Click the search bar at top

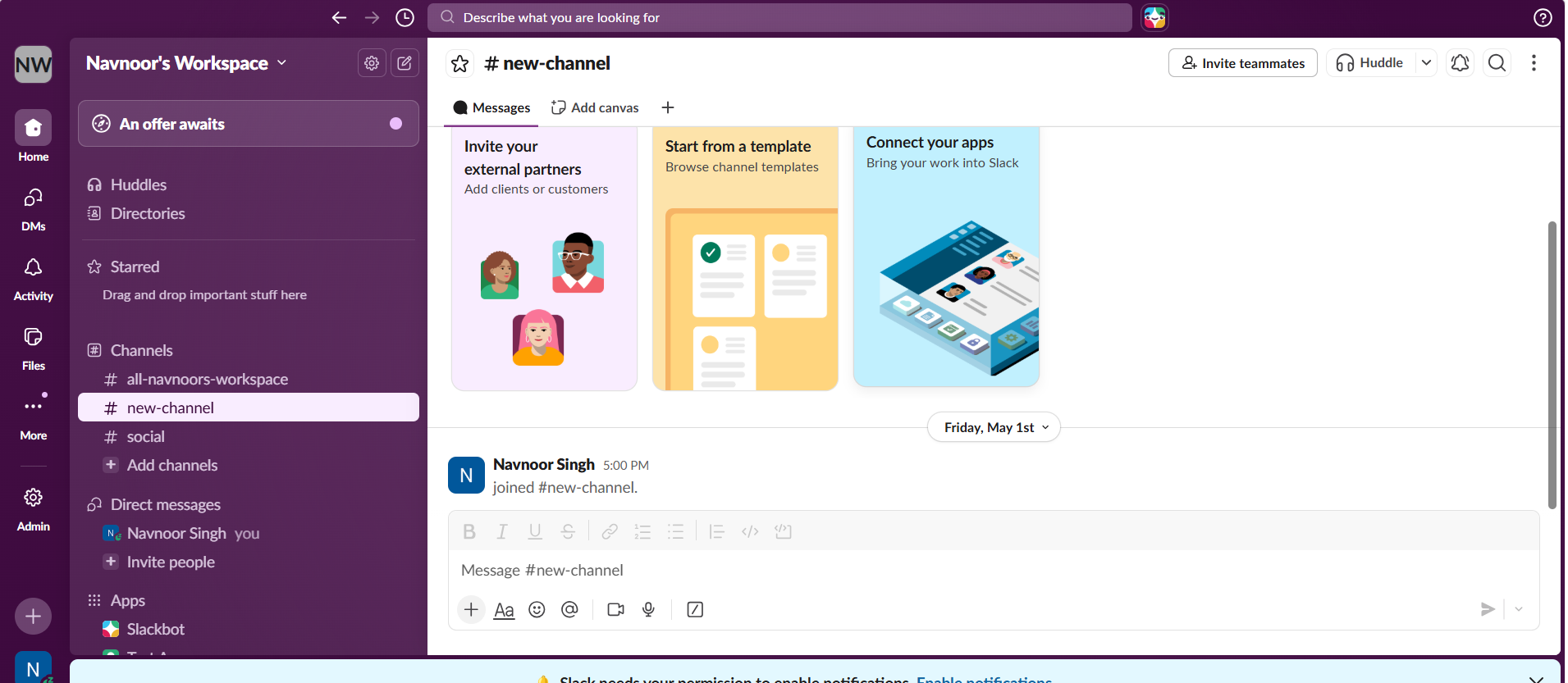(779, 17)
